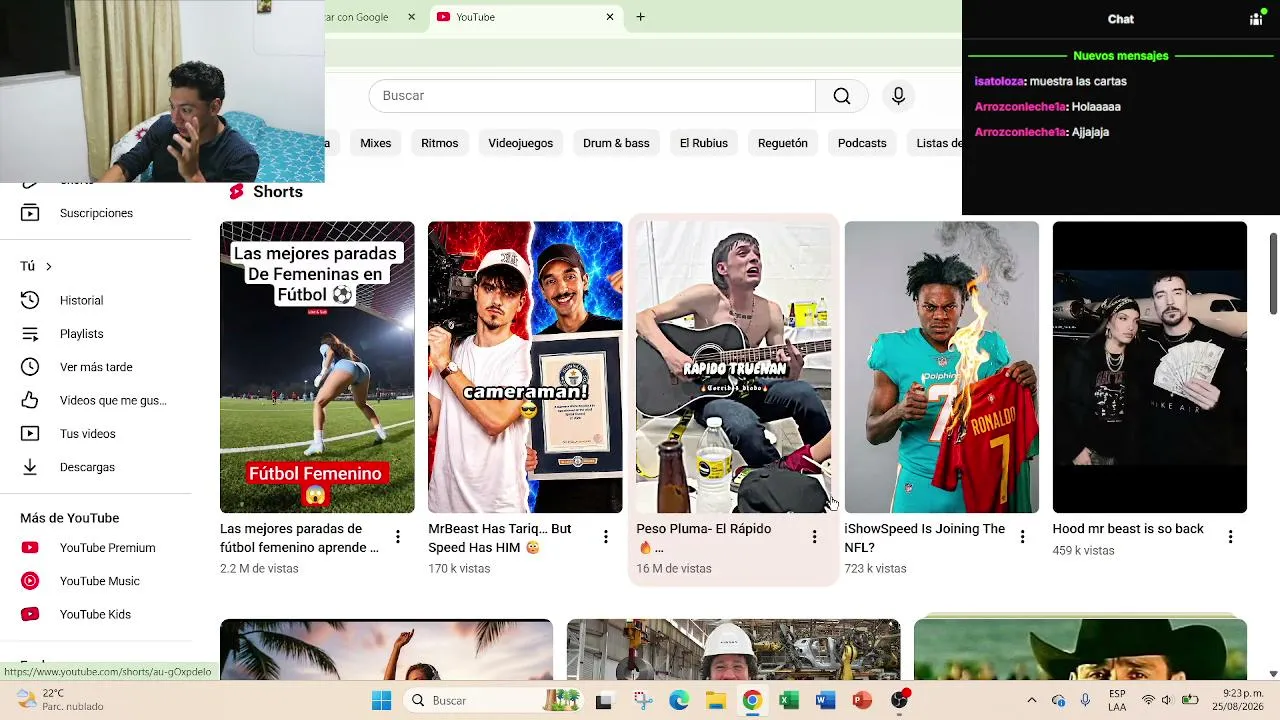
Task: Launch Word from the taskbar
Action: click(825, 700)
